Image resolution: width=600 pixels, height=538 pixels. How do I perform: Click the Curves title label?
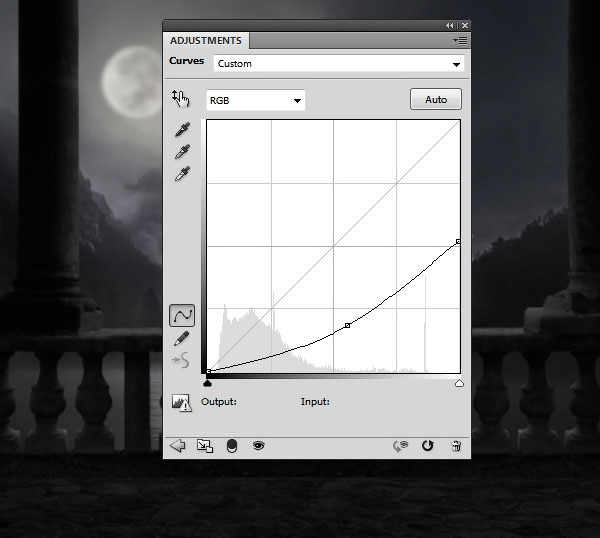click(x=186, y=61)
